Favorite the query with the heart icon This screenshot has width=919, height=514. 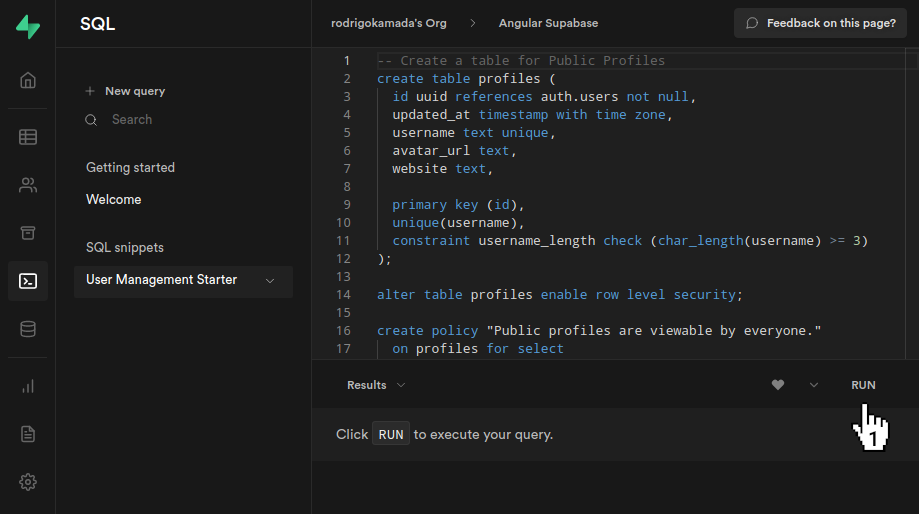778,385
